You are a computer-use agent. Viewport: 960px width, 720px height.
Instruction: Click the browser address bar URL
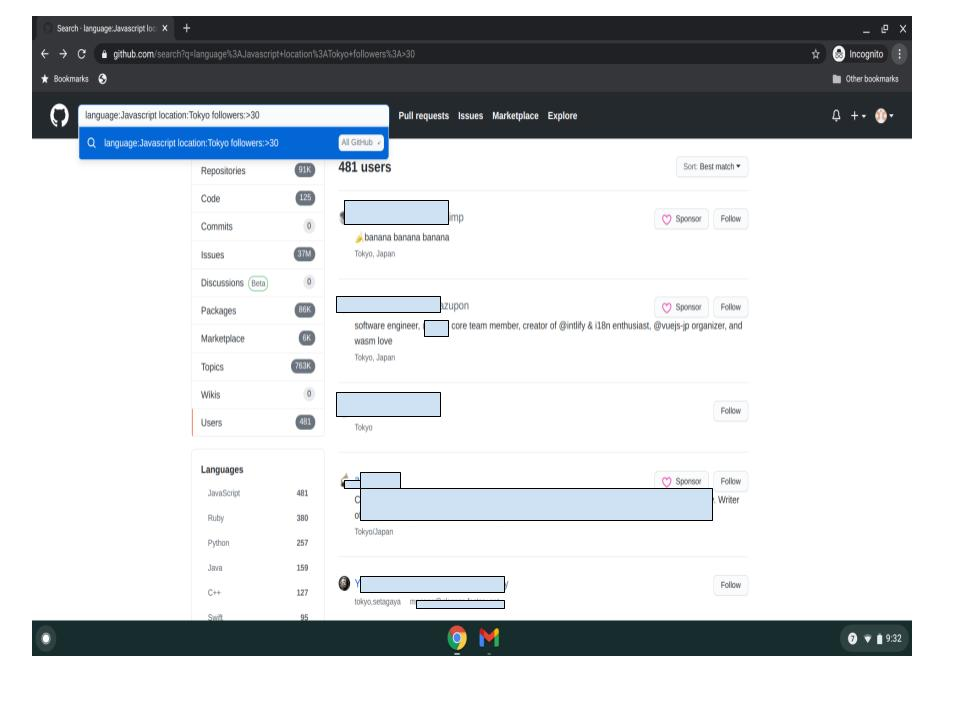264,54
